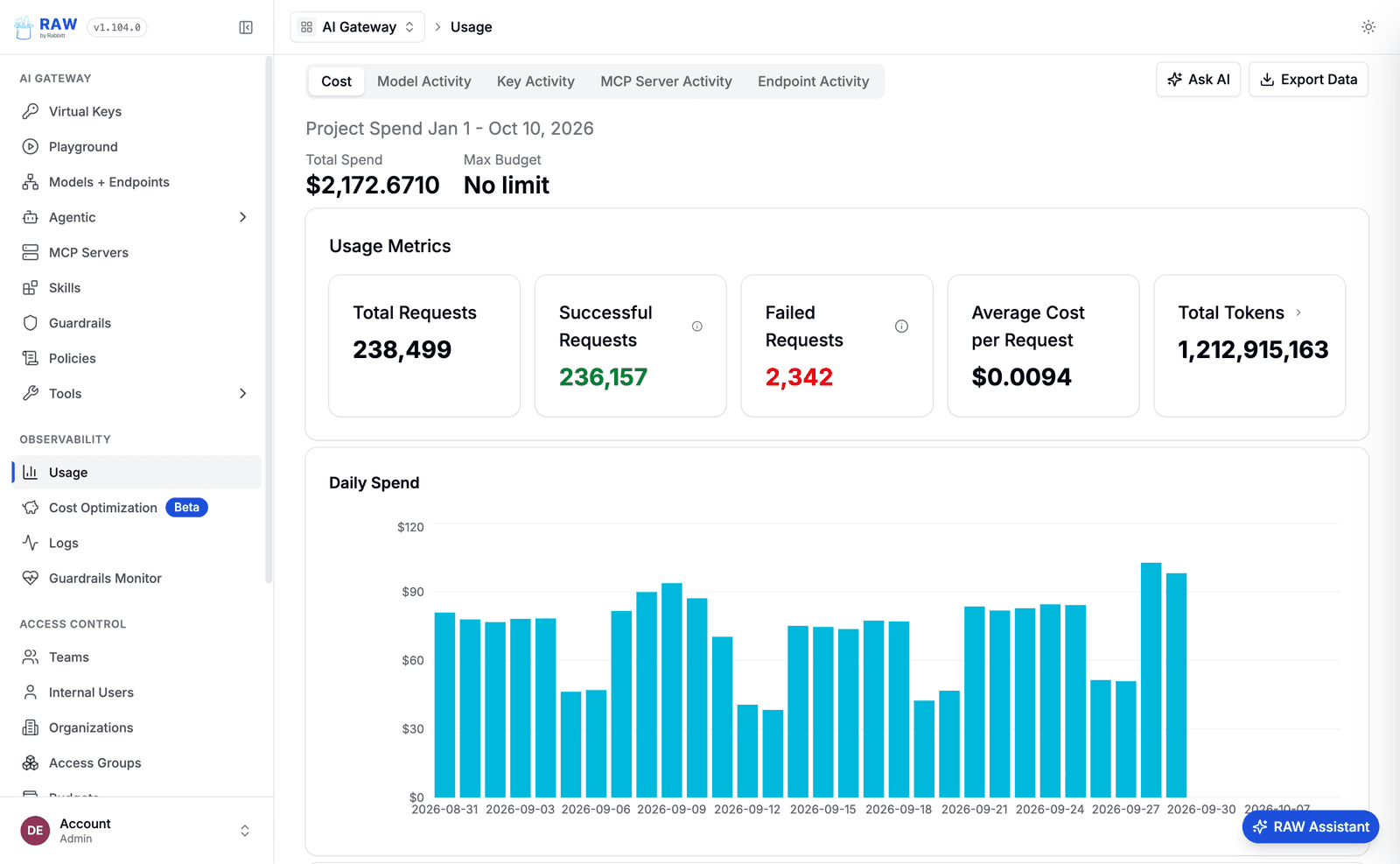
Task: Collapse the sidebar with the panel icon
Action: point(246,28)
